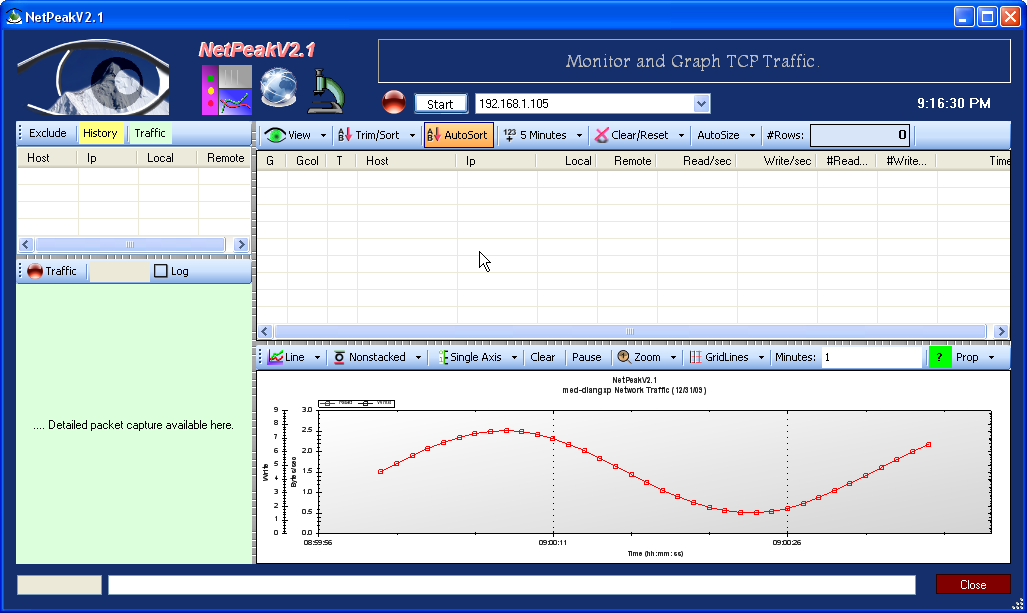Click the red Close button

[973, 585]
